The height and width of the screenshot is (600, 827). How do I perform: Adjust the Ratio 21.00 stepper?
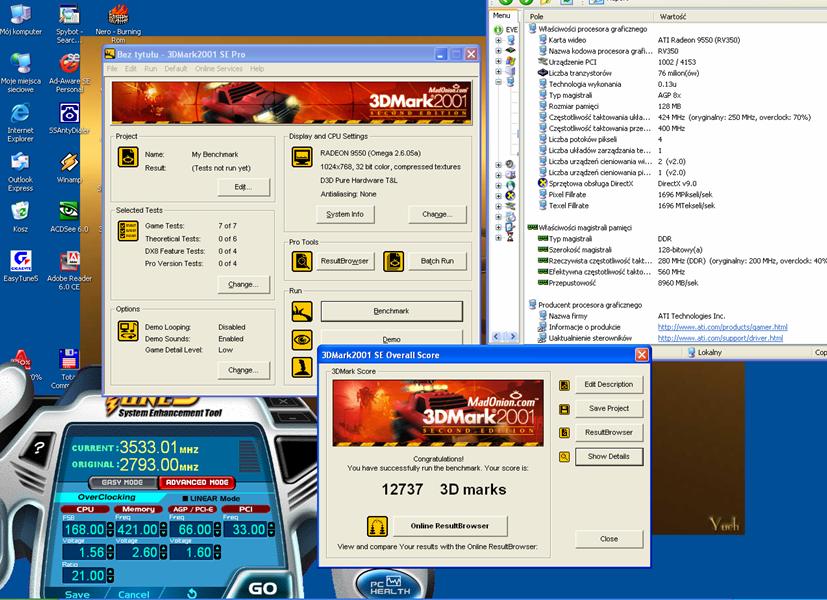[x=110, y=575]
